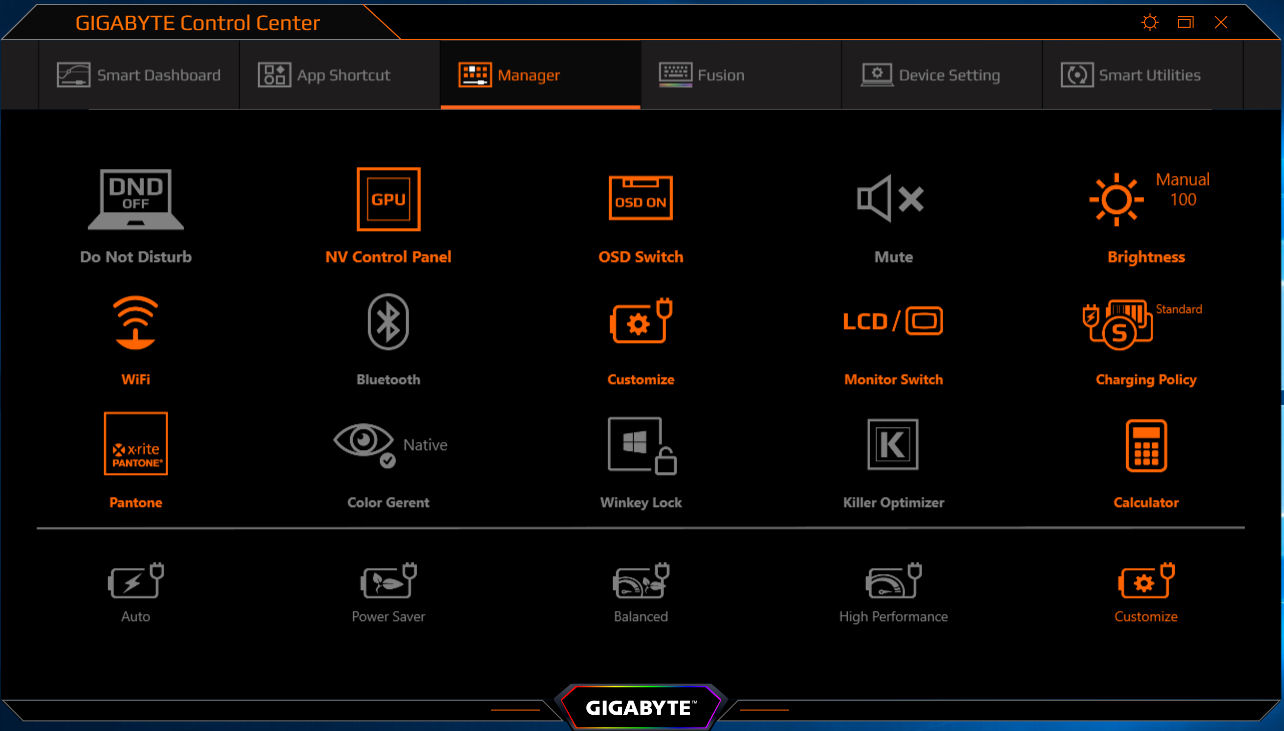Launch the Calculator icon
The image size is (1284, 731).
[x=1146, y=445]
